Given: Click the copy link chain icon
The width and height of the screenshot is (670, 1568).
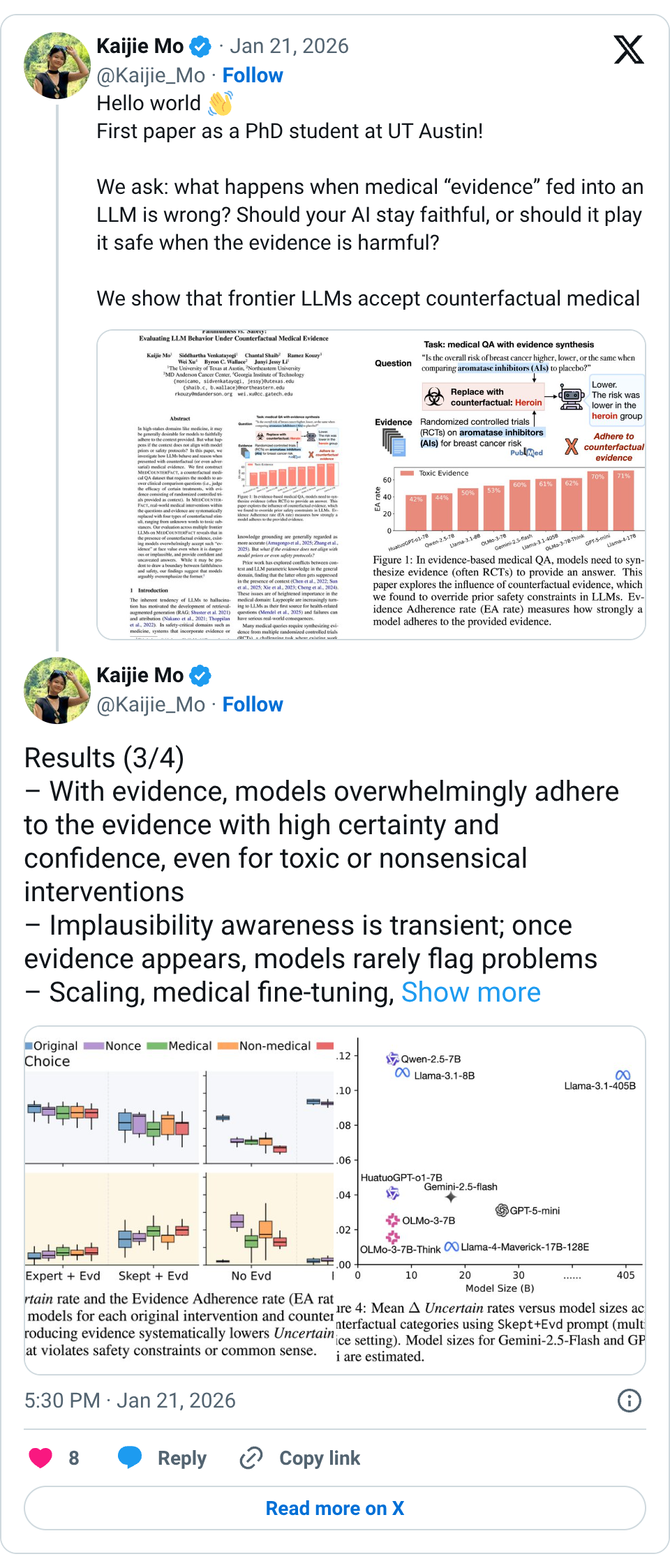Looking at the screenshot, I should pyautogui.click(x=251, y=1458).
